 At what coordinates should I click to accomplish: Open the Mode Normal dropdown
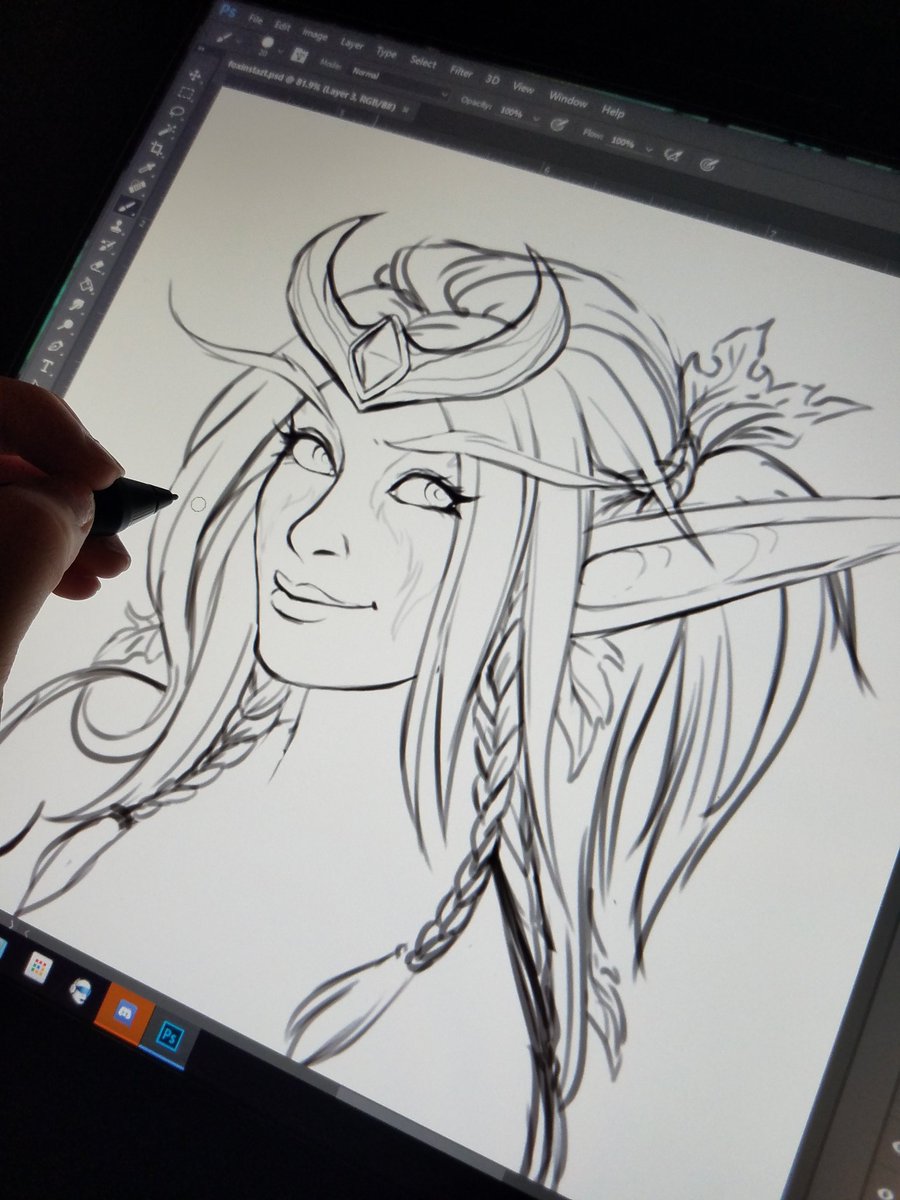400,82
